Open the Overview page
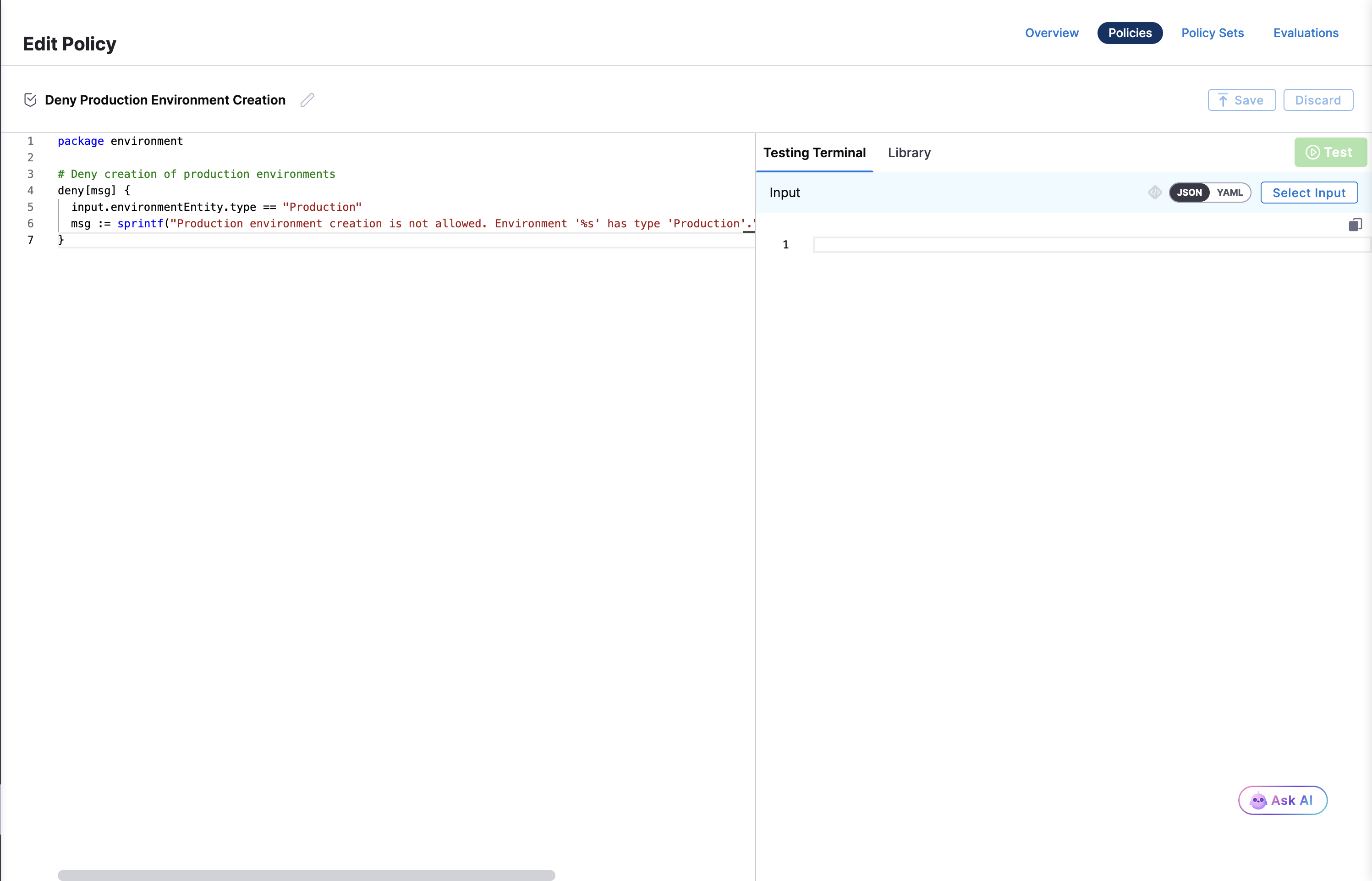The height and width of the screenshot is (881, 1372). [1052, 33]
